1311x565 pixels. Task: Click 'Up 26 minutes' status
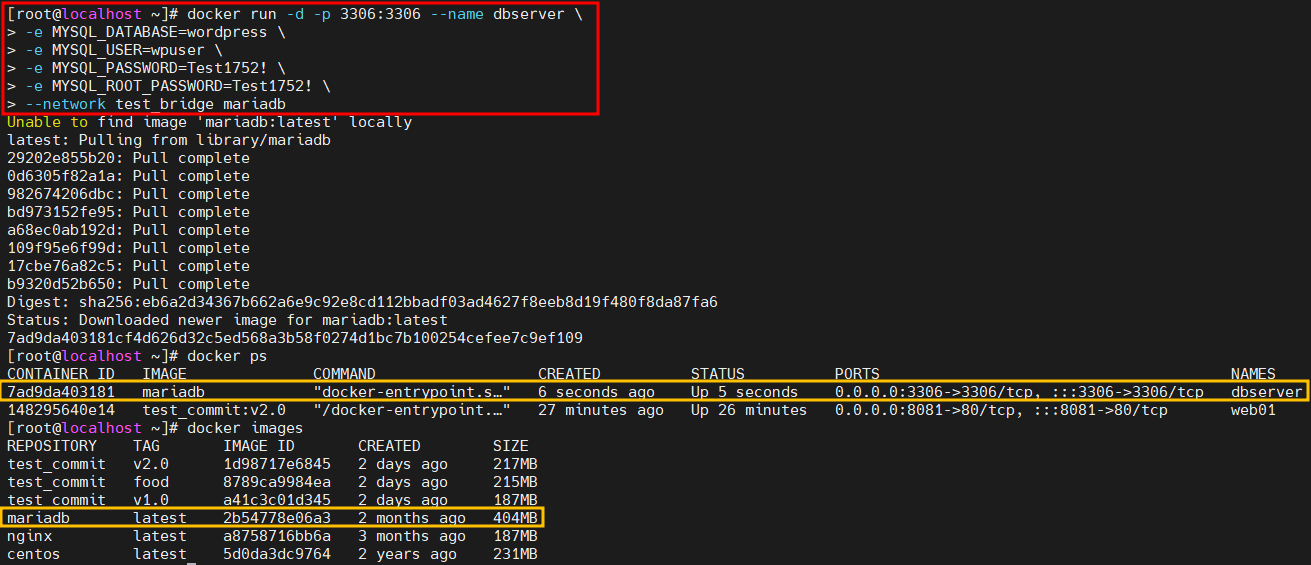tap(749, 410)
